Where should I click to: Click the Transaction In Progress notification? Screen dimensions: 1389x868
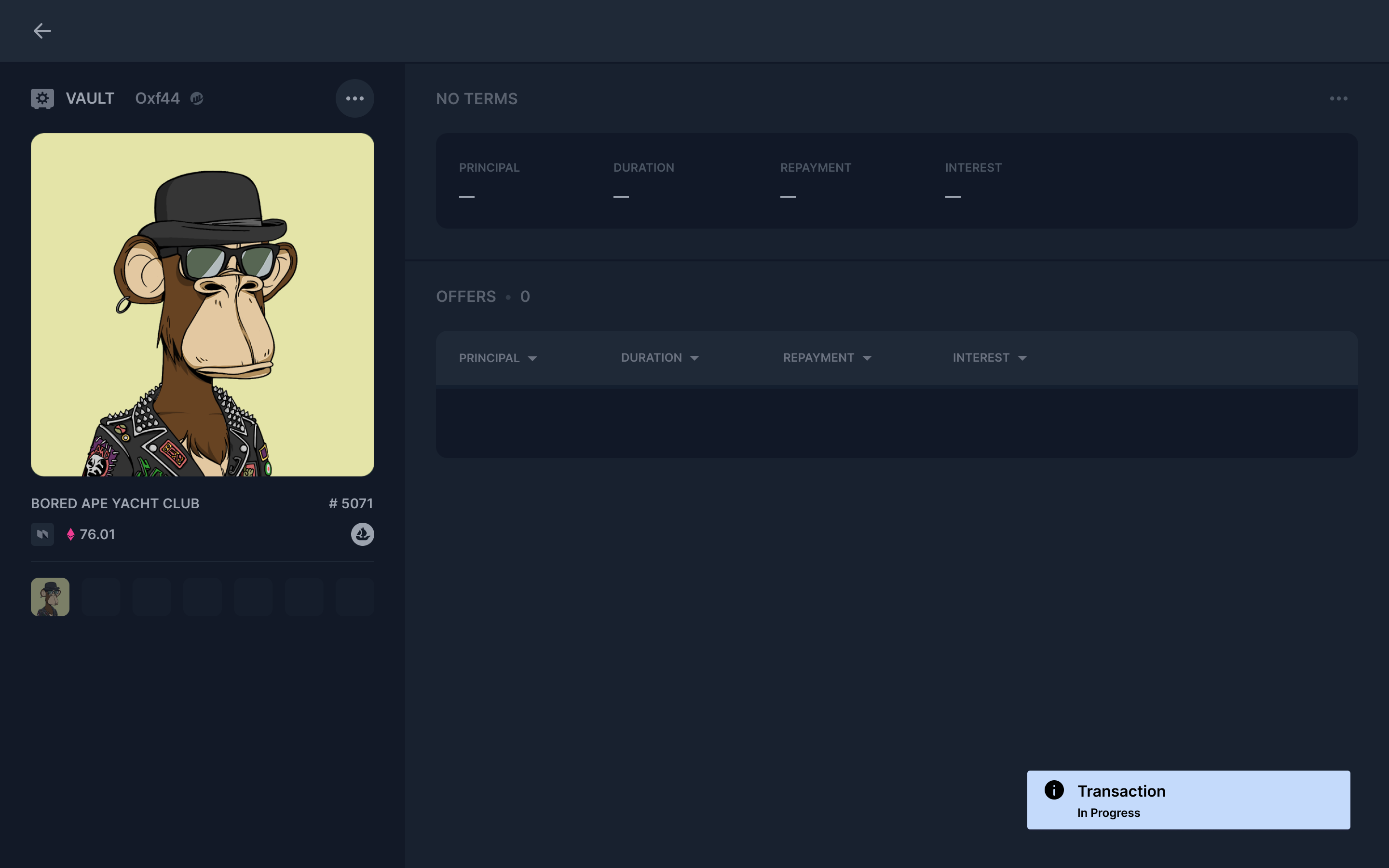1188,800
